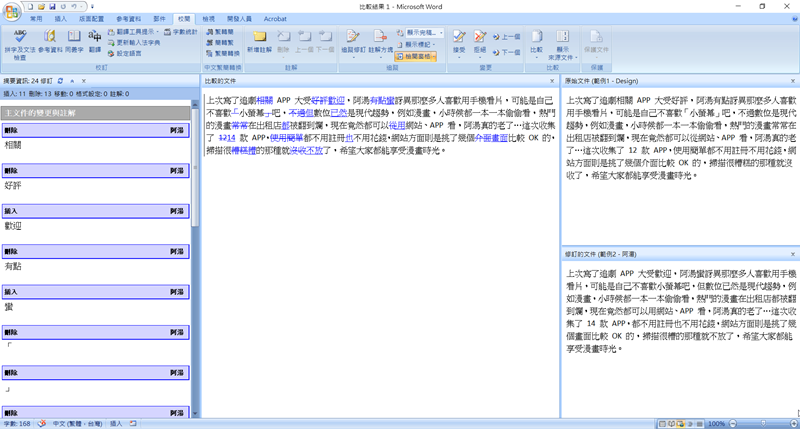Click the 翻譯 translate icon
The width and height of the screenshot is (800, 429).
click(x=95, y=41)
